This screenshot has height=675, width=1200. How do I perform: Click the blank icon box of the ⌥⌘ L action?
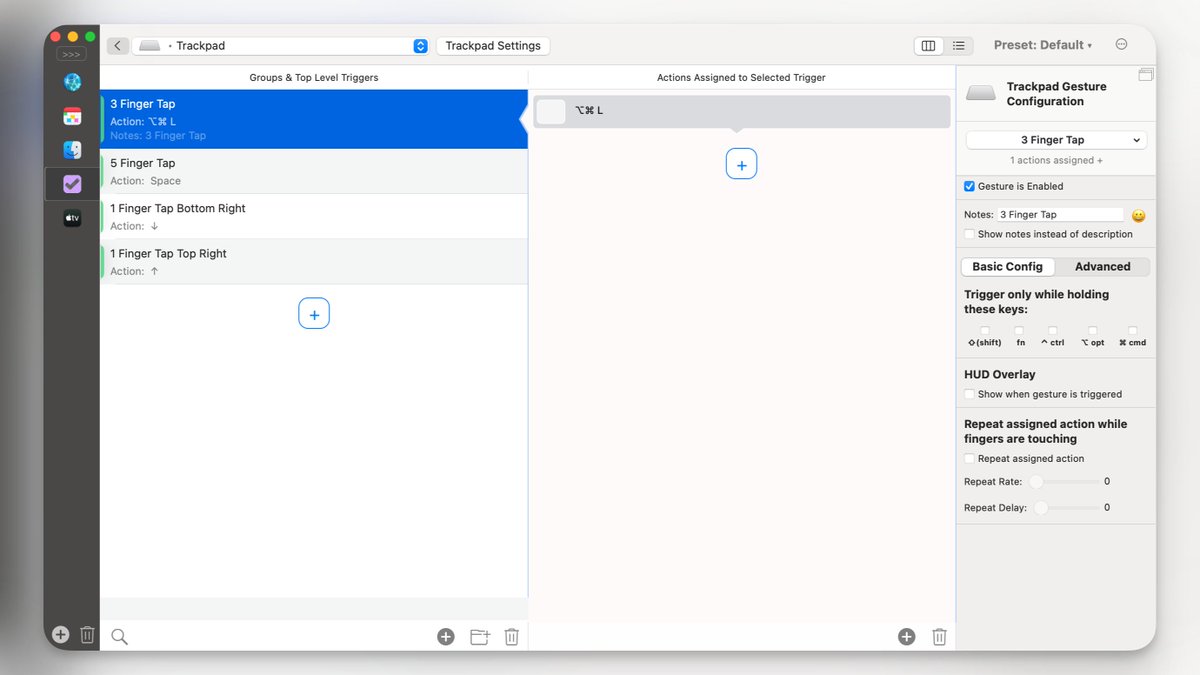551,111
